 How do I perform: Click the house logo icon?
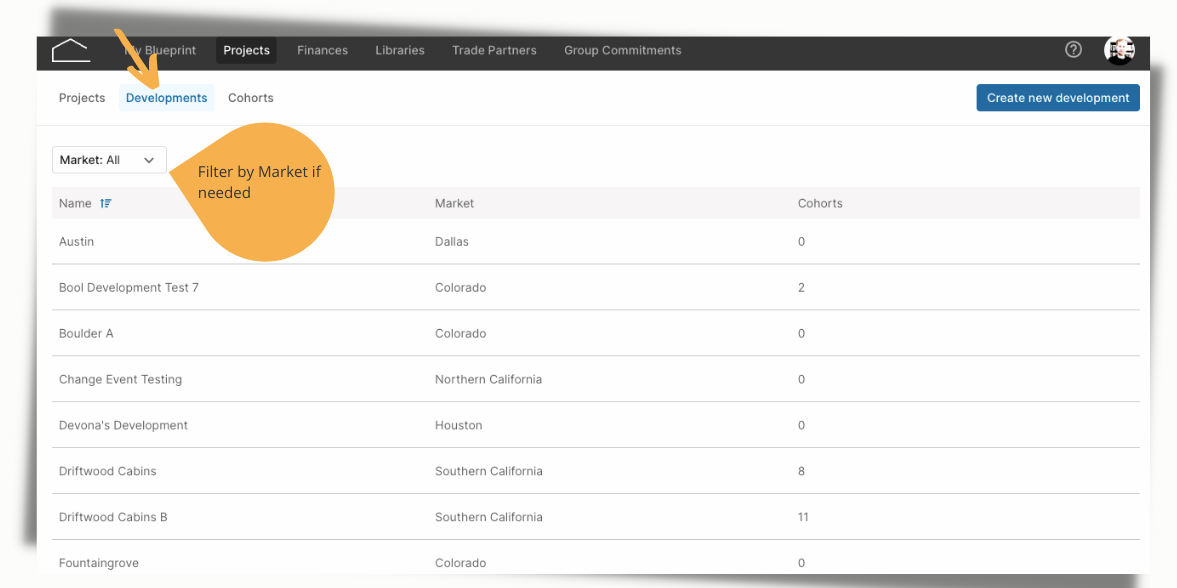tap(71, 50)
